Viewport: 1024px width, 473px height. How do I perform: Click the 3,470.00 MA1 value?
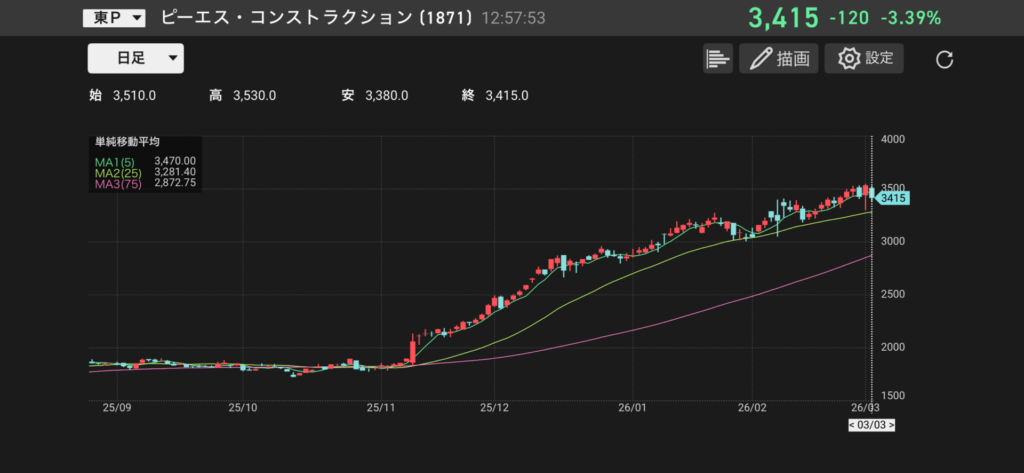coord(175,160)
